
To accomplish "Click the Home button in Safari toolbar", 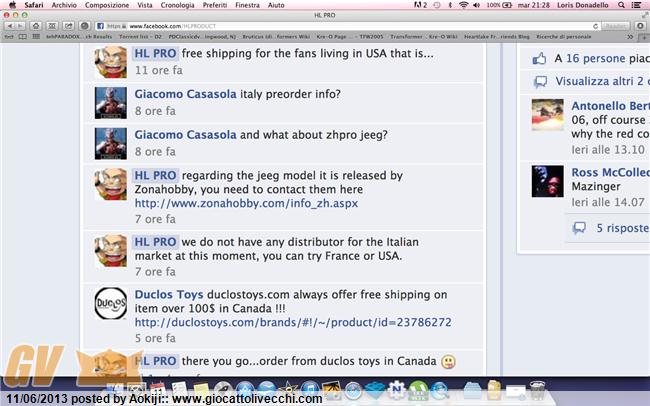I will tap(36, 26).
